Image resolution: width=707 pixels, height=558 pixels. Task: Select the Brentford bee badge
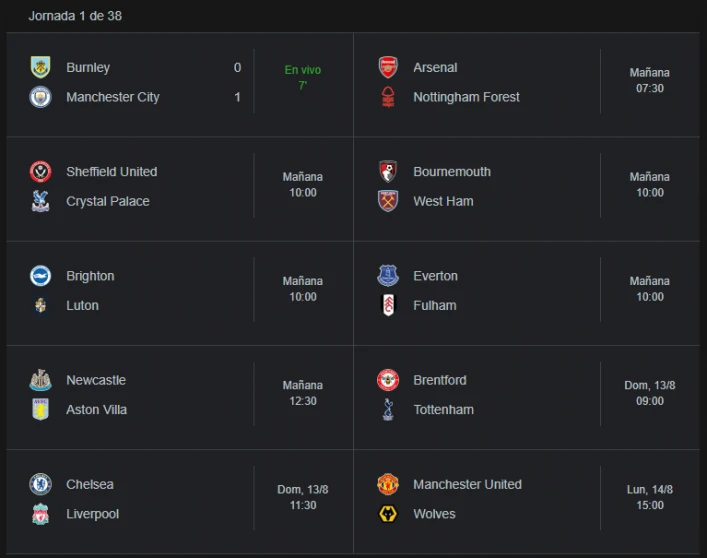[388, 380]
